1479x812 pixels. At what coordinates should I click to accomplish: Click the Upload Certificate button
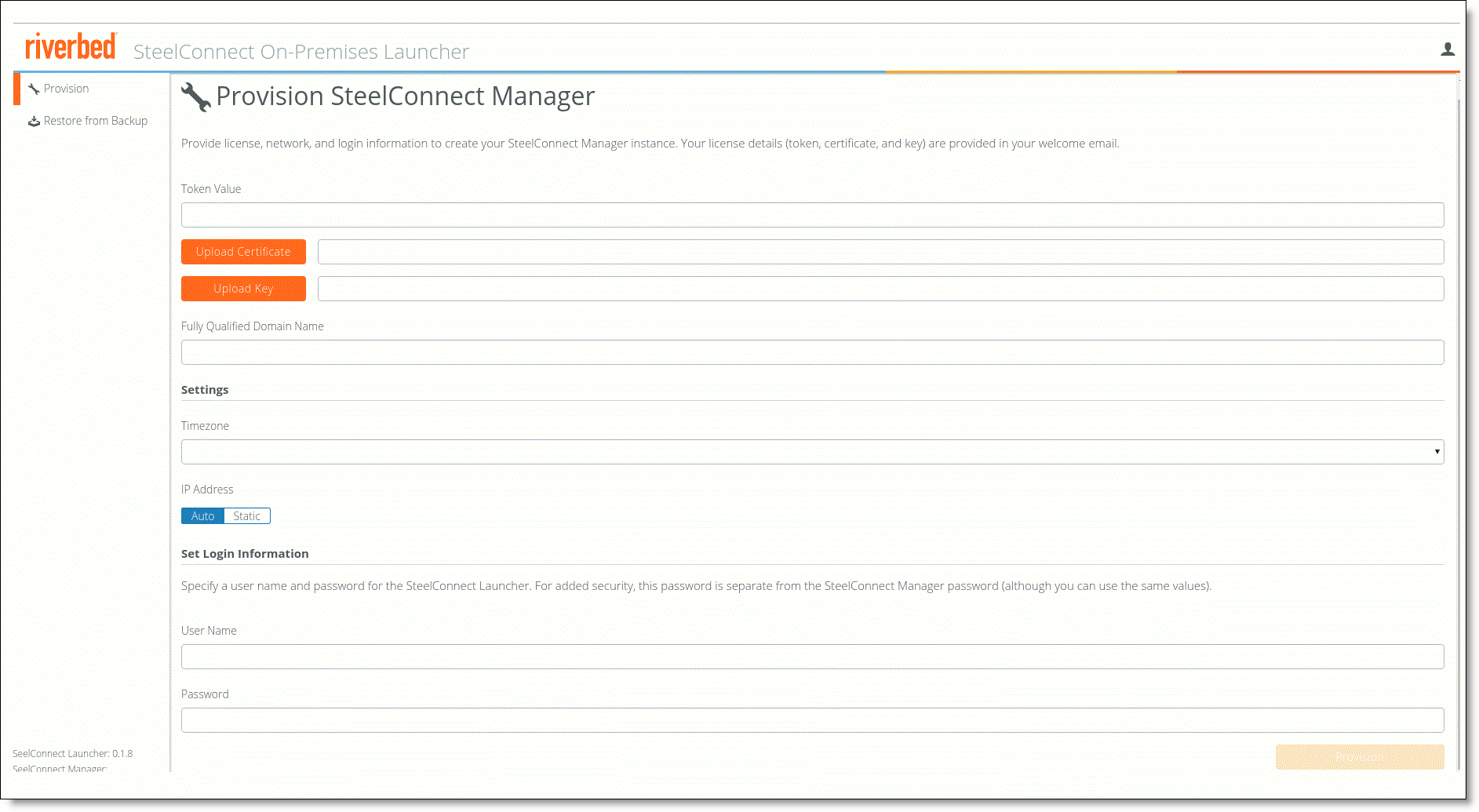243,252
